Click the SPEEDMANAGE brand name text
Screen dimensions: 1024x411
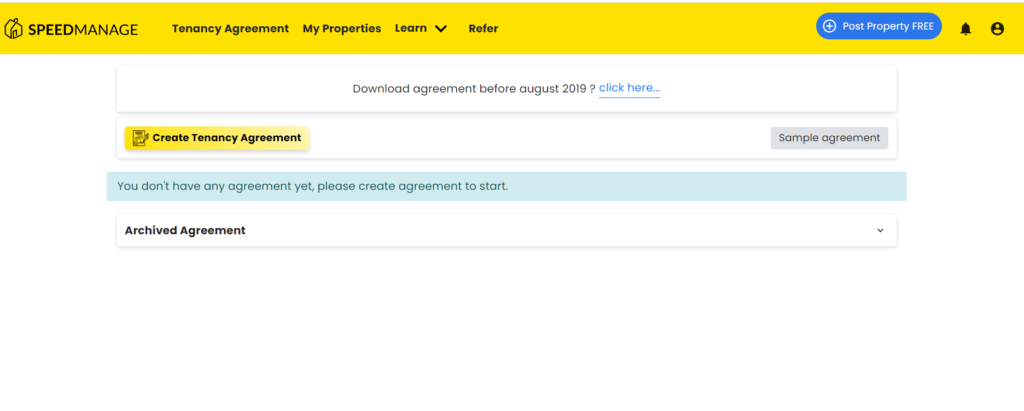pyautogui.click(x=83, y=29)
